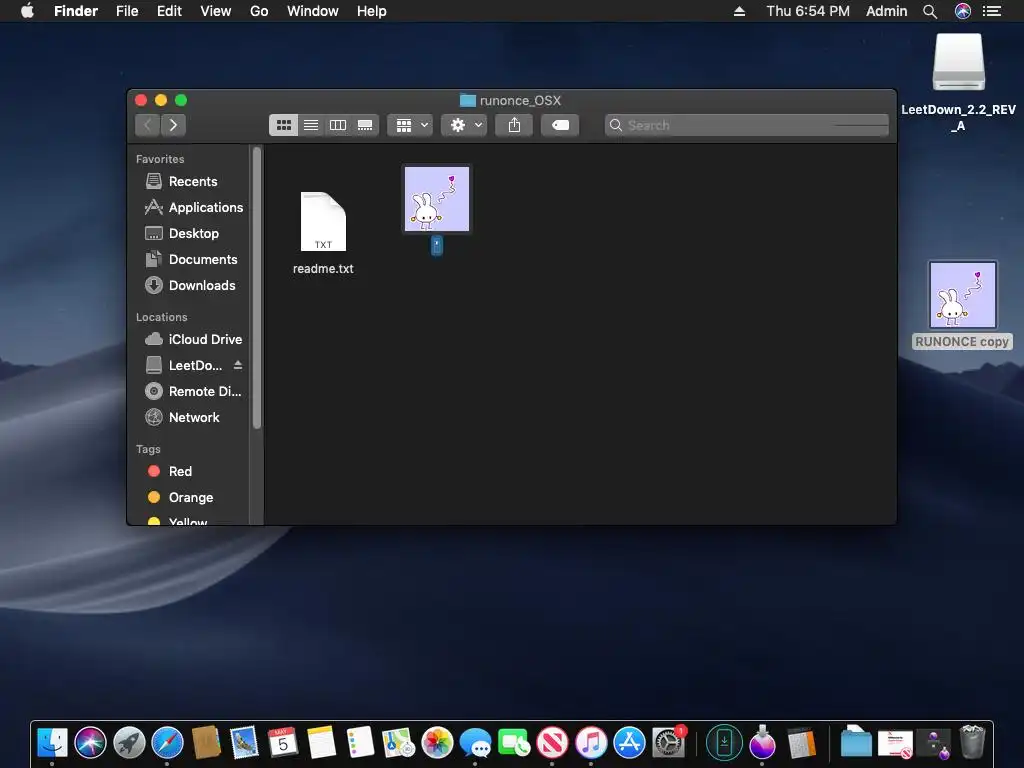Screen dimensions: 1024x768
Task: Open Finder from the Dock
Action: click(x=52, y=743)
